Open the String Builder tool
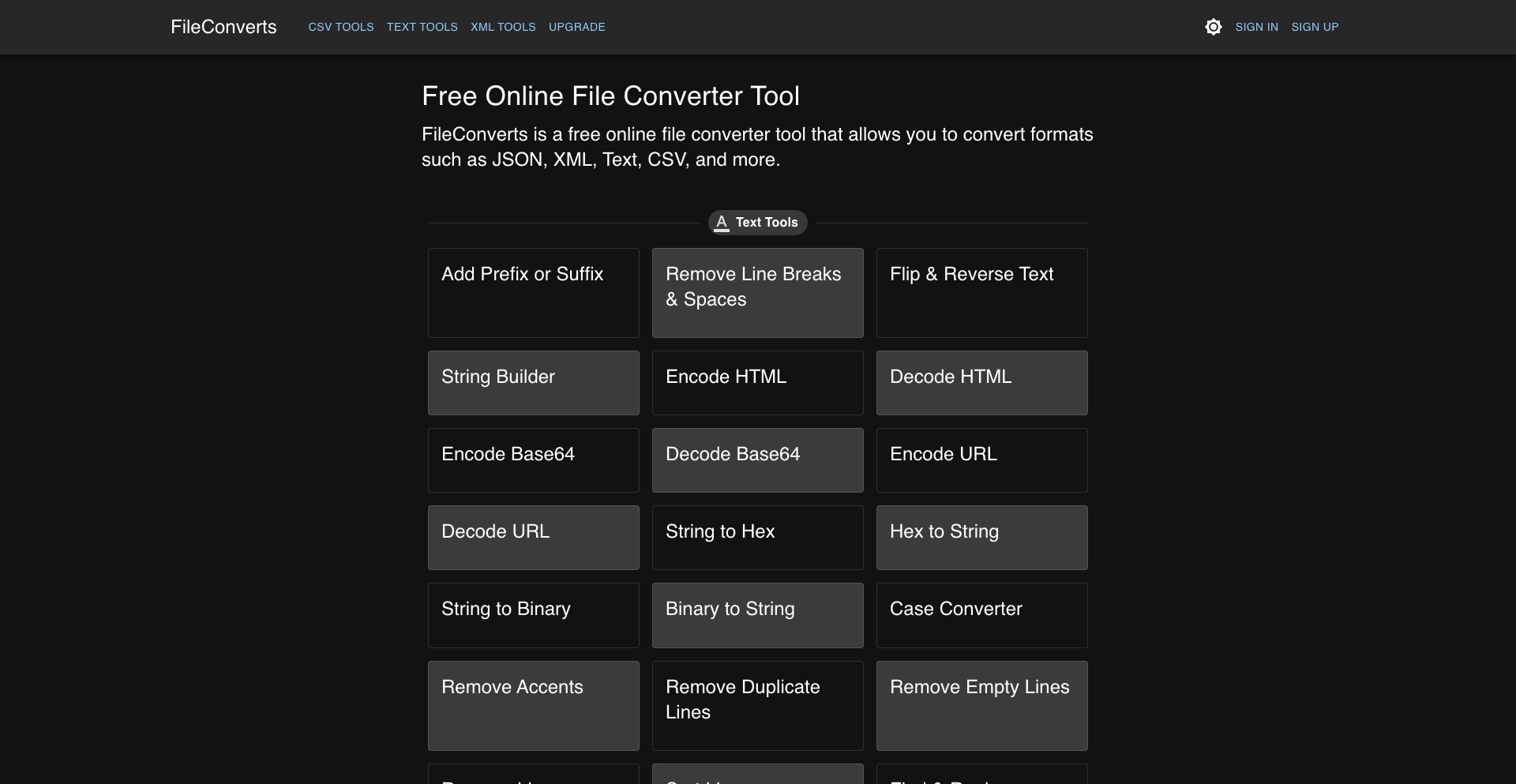This screenshot has width=1516, height=784. 533,383
